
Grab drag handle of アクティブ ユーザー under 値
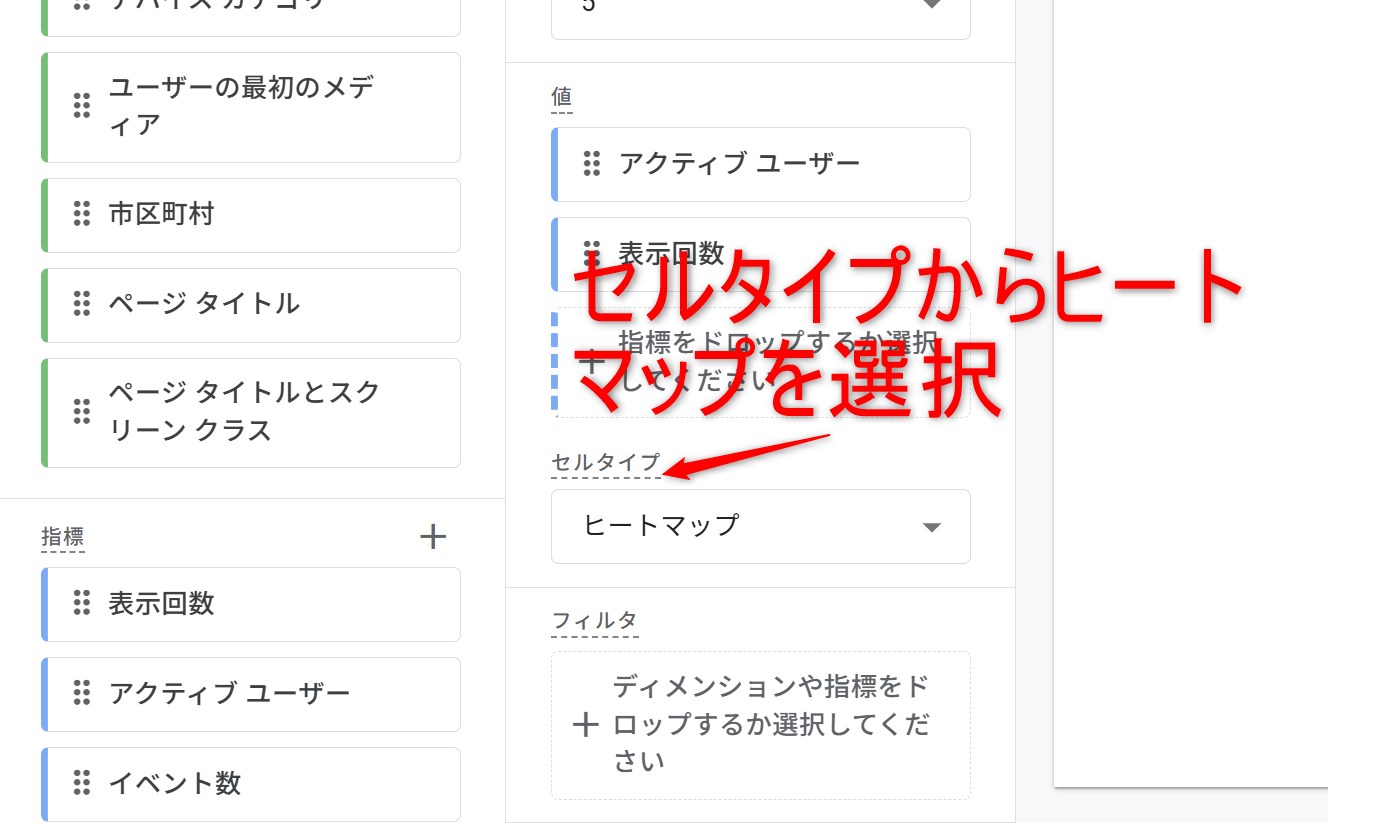tap(591, 163)
